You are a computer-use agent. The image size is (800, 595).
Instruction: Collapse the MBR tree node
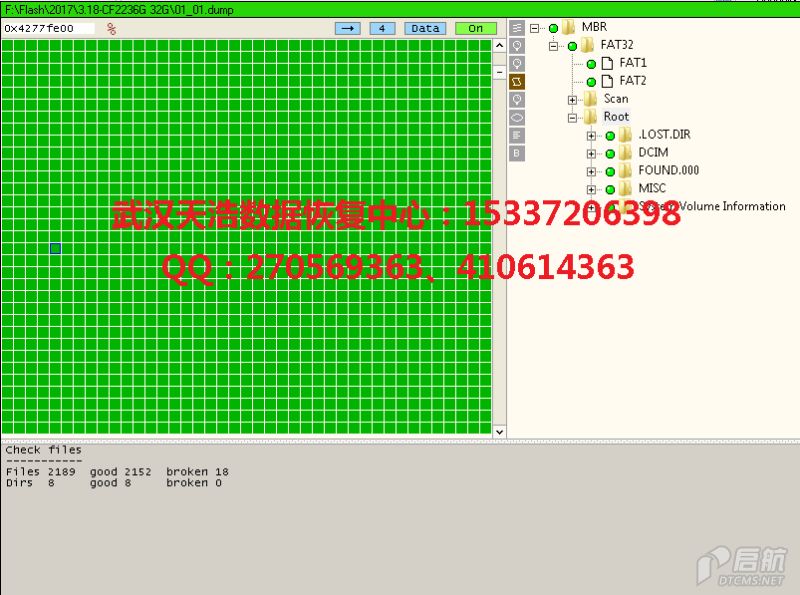click(x=535, y=28)
